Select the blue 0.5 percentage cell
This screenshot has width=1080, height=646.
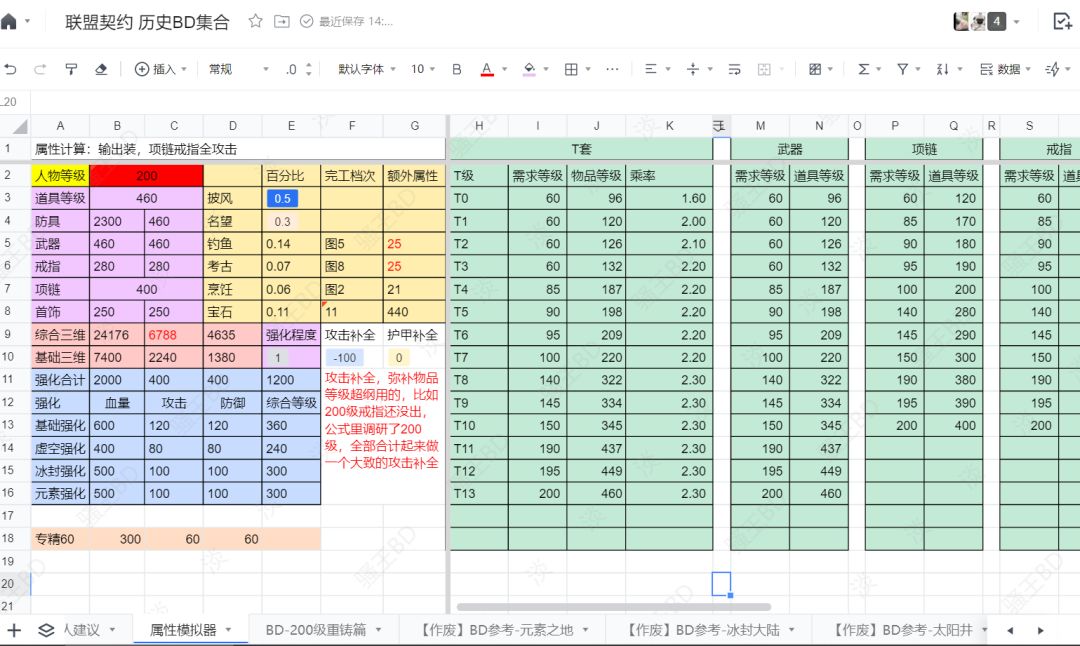point(282,198)
